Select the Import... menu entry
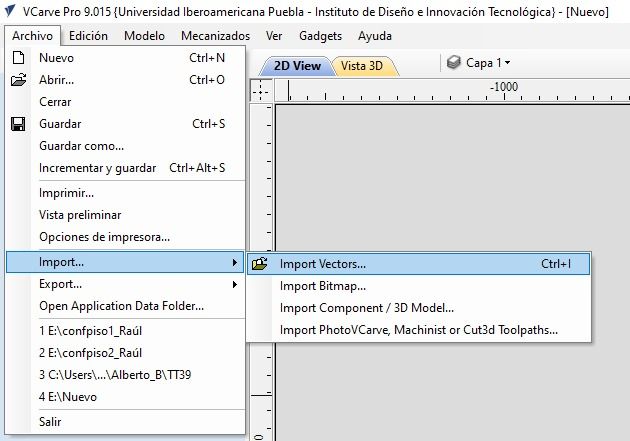 pos(125,262)
